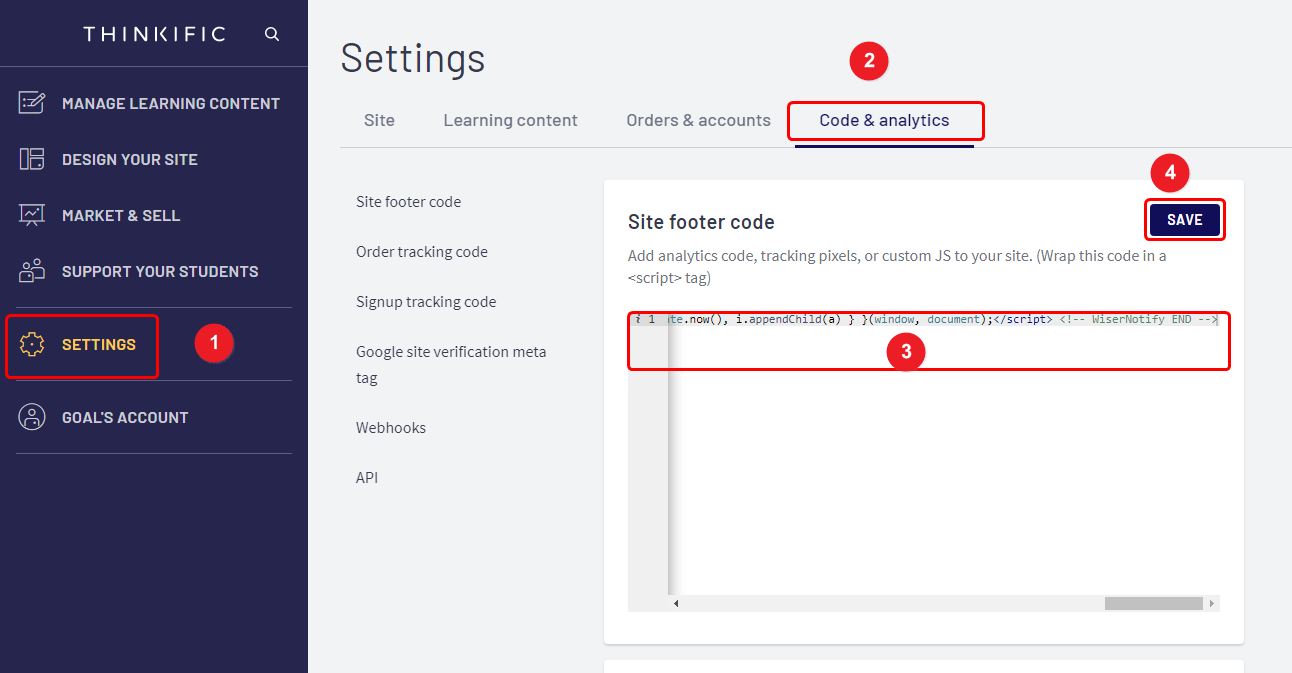
Task: Go to Signup tracking code section
Action: tap(426, 302)
